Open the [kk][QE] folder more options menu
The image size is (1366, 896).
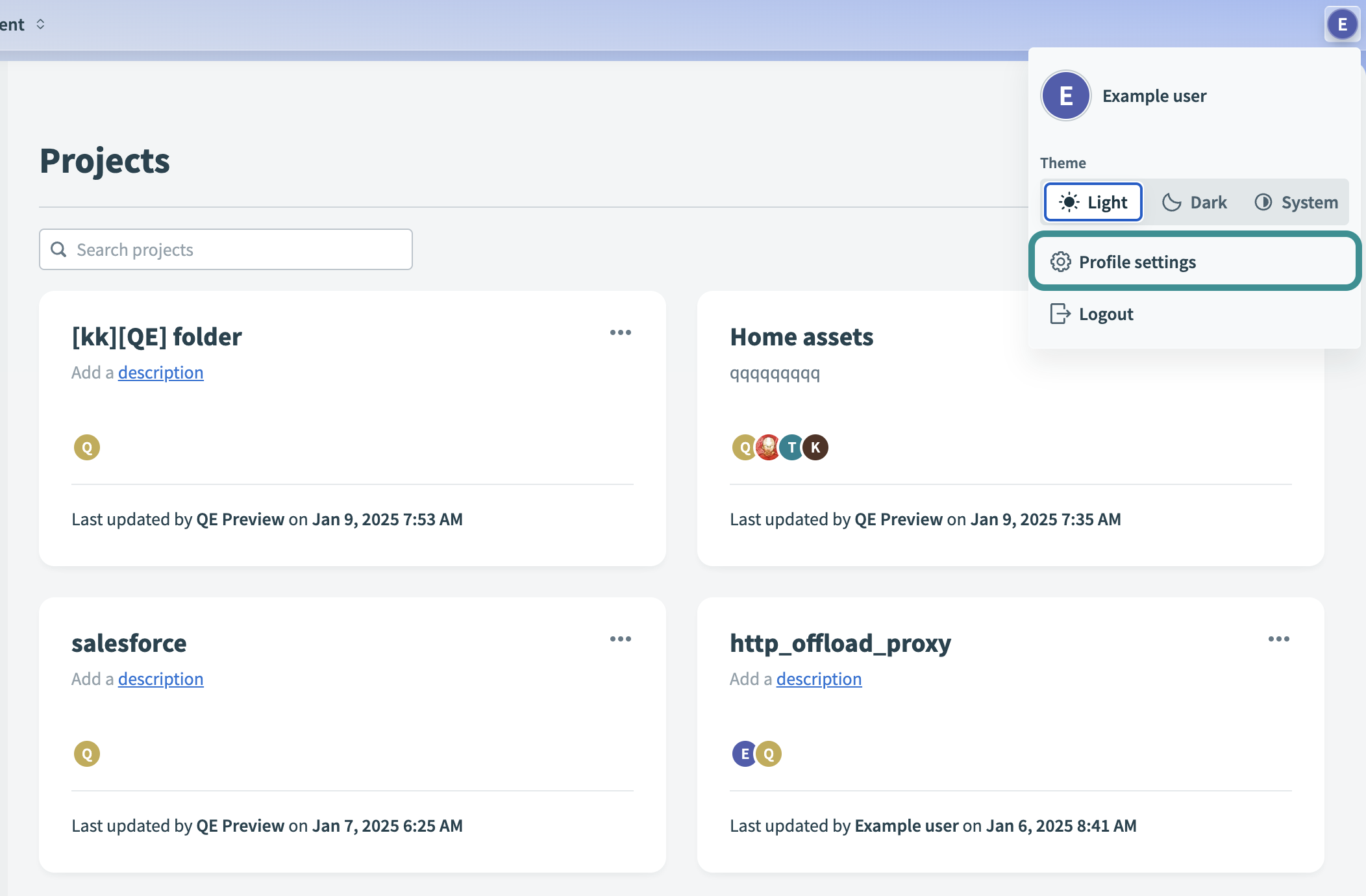tap(620, 332)
